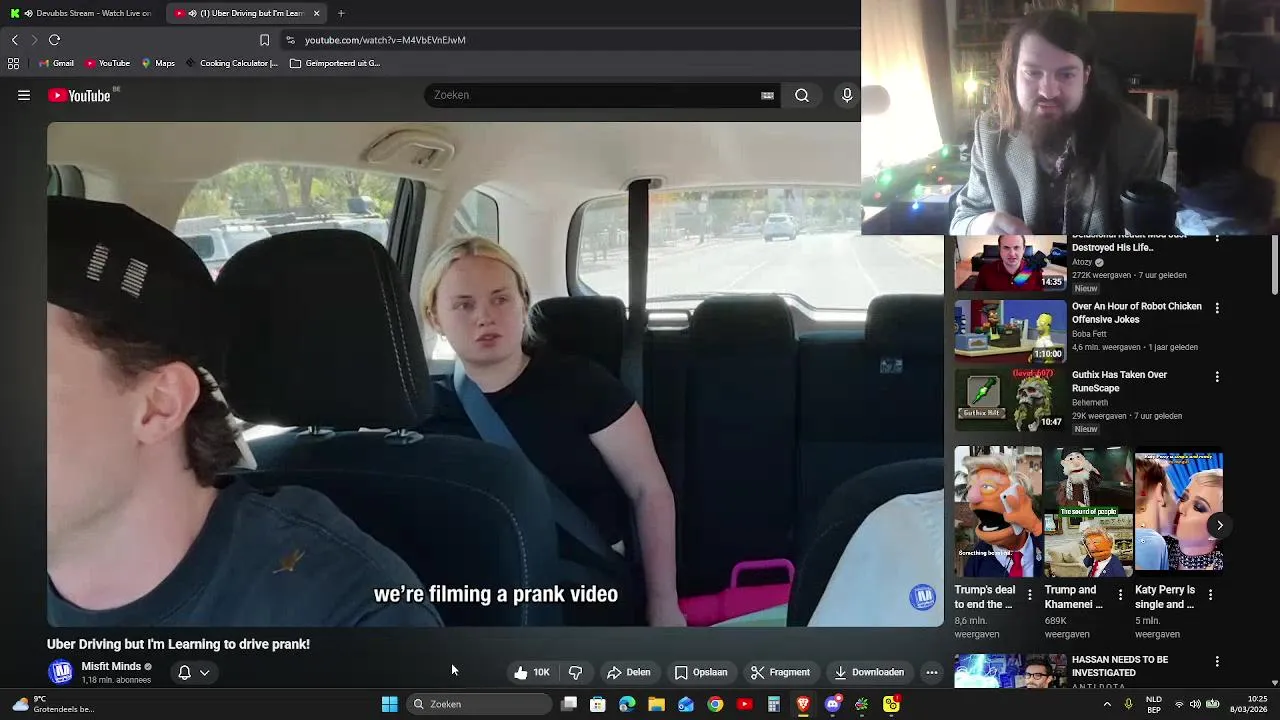Image resolution: width=1280 pixels, height=720 pixels.
Task: Expand notification options chevron beside bell
Action: point(204,672)
